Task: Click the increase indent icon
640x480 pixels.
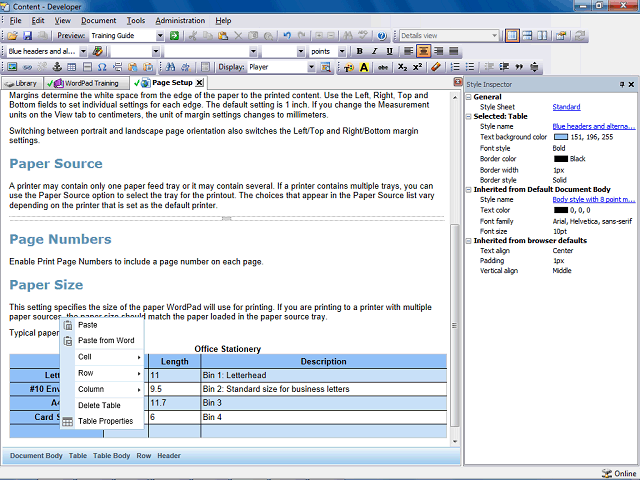Action: coord(504,67)
